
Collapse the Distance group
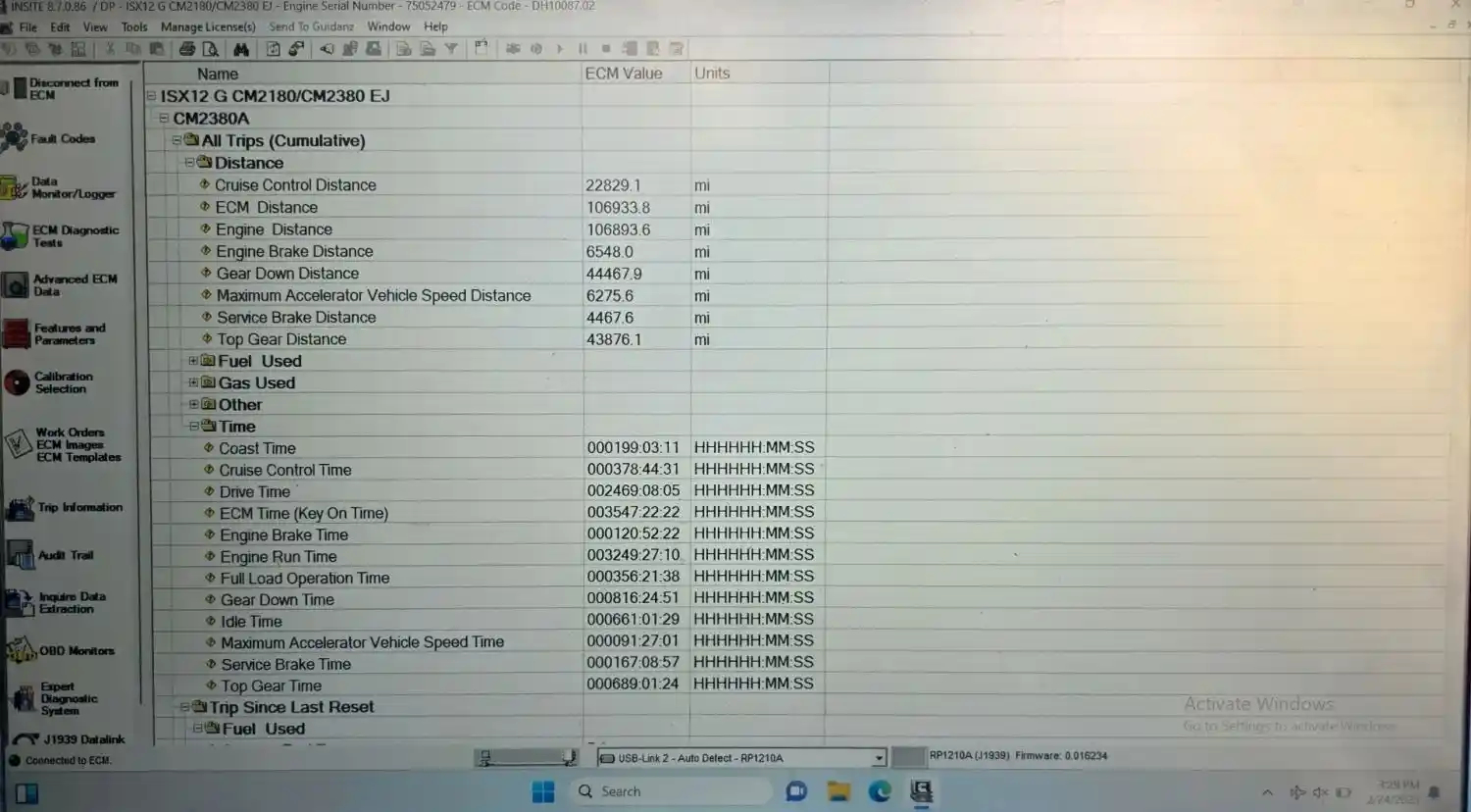pyautogui.click(x=189, y=163)
